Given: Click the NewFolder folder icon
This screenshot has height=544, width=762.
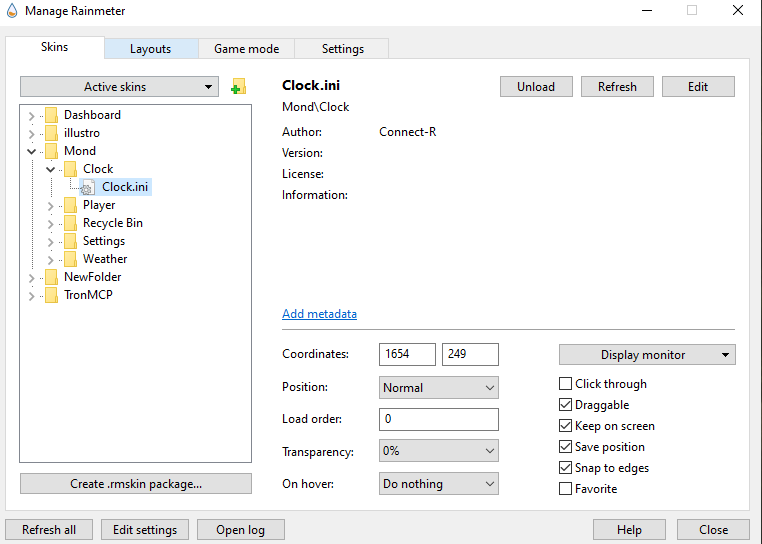Looking at the screenshot, I should [52, 277].
